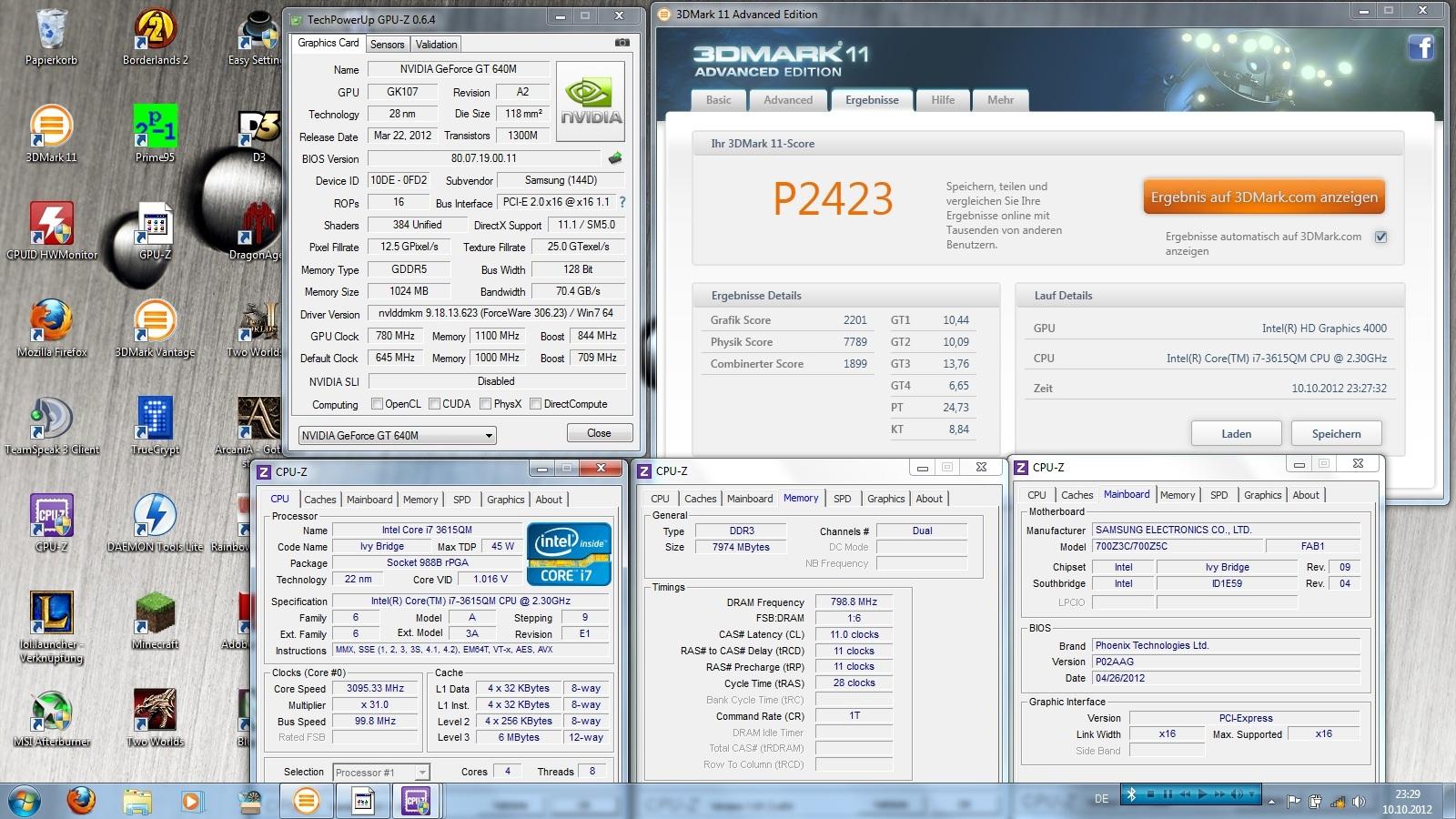Launch the Mozilla Firefox desktop shortcut
The height and width of the screenshot is (819, 1456).
[x=52, y=329]
